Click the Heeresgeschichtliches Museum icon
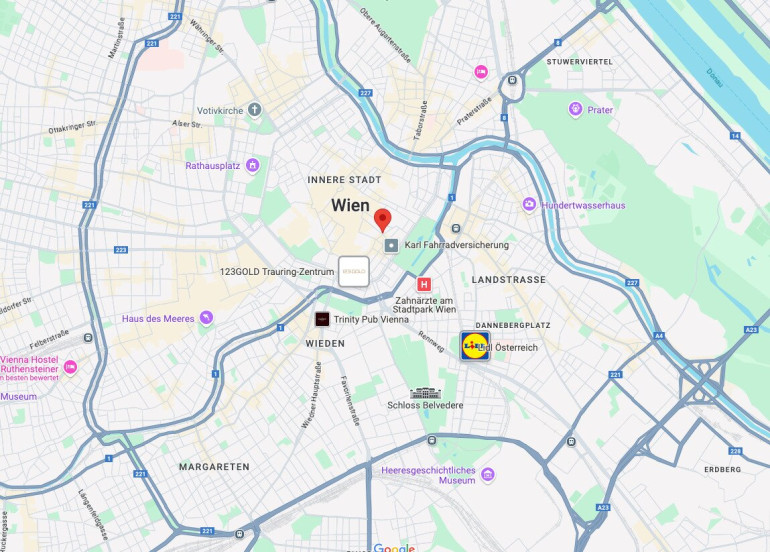Screen dimensions: 770x552 click(487, 474)
